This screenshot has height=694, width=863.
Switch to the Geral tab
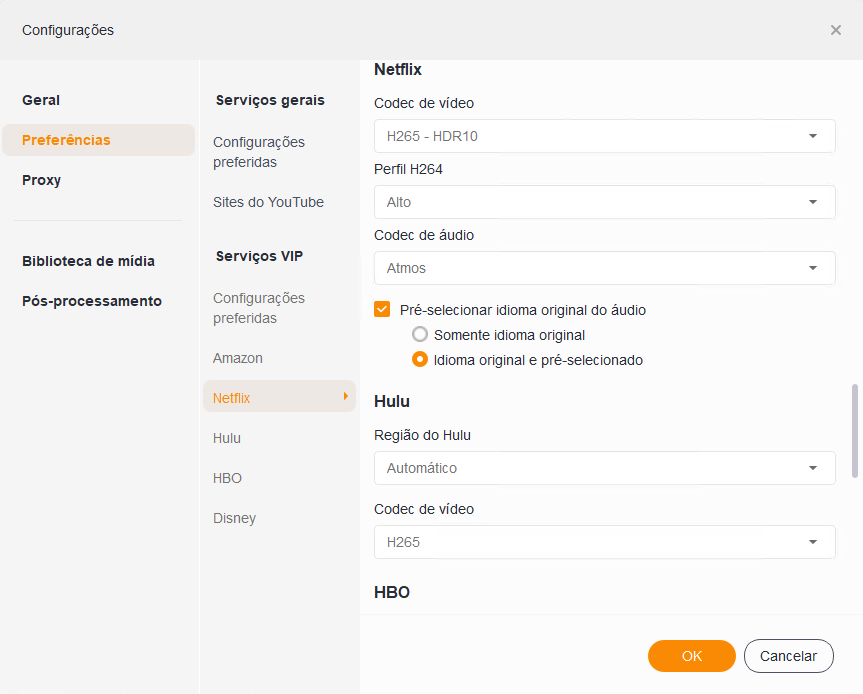coord(41,100)
